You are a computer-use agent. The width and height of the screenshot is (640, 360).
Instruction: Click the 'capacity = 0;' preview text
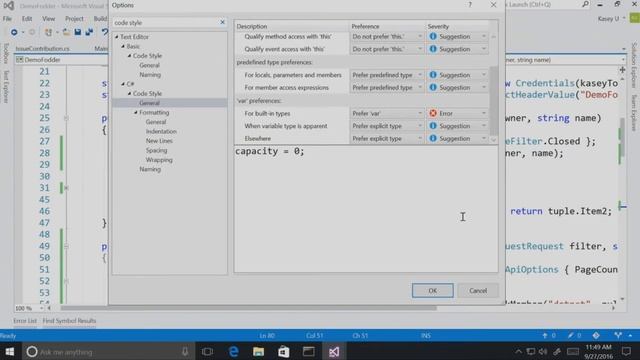pyautogui.click(x=269, y=151)
